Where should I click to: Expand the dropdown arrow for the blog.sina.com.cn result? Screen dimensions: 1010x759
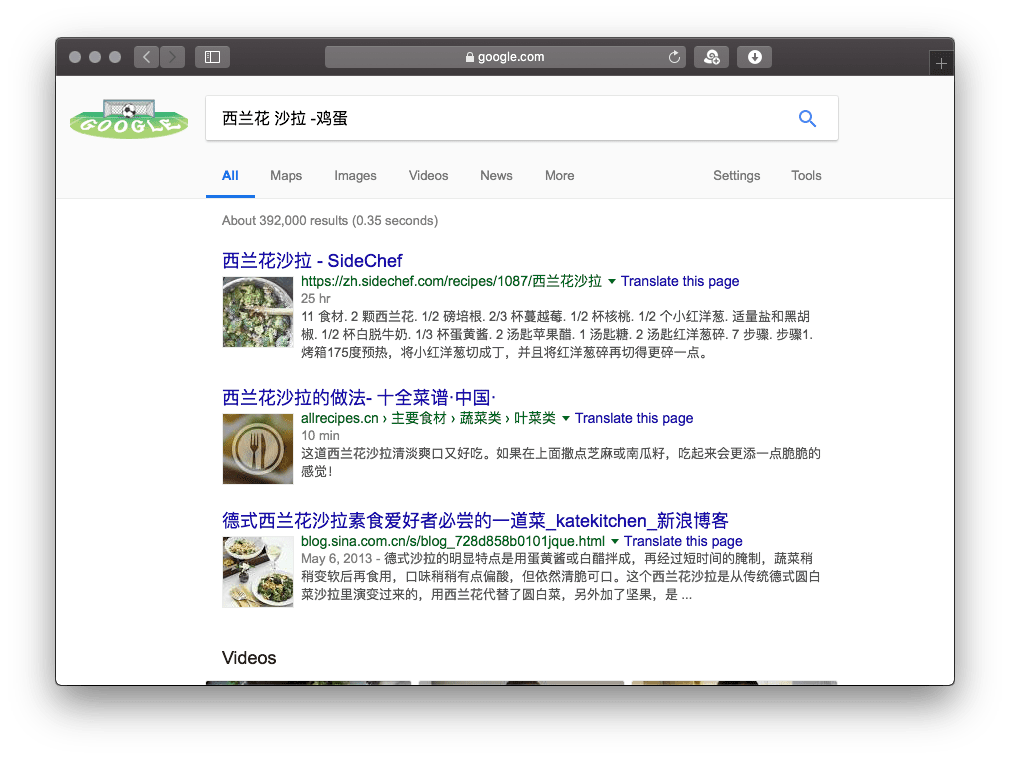pyautogui.click(x=615, y=541)
